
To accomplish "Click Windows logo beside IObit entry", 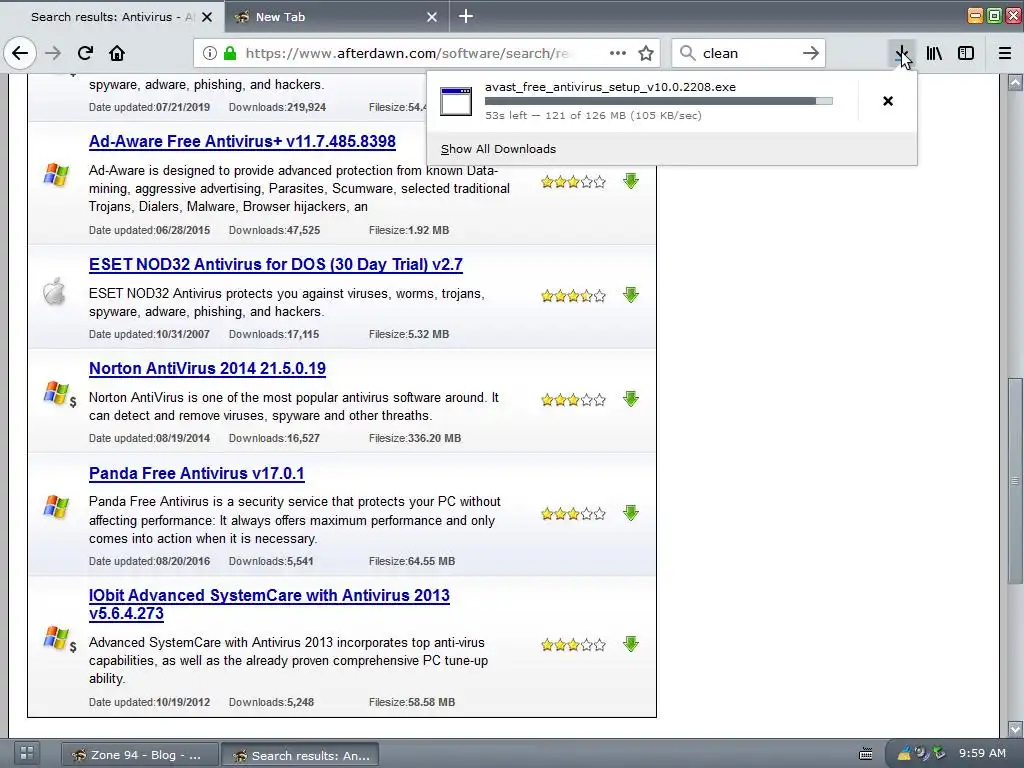I will tap(56, 637).
